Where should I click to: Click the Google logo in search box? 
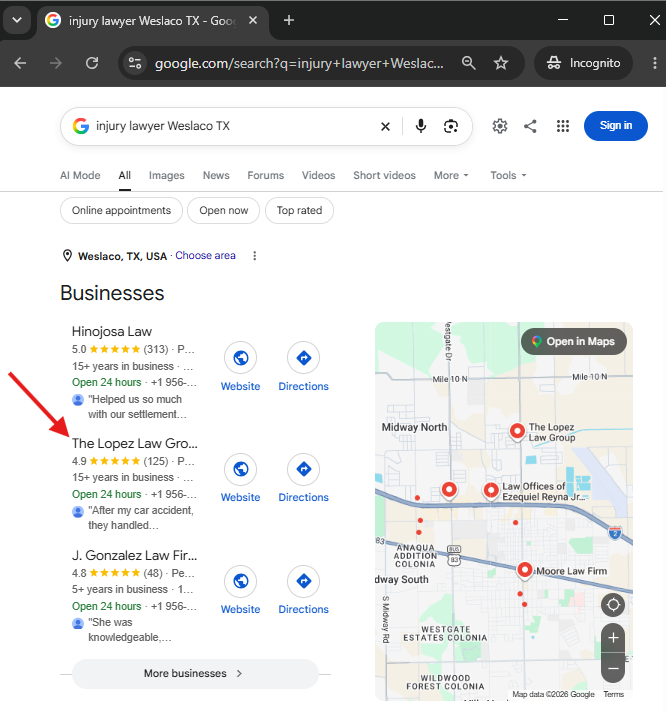coord(81,126)
